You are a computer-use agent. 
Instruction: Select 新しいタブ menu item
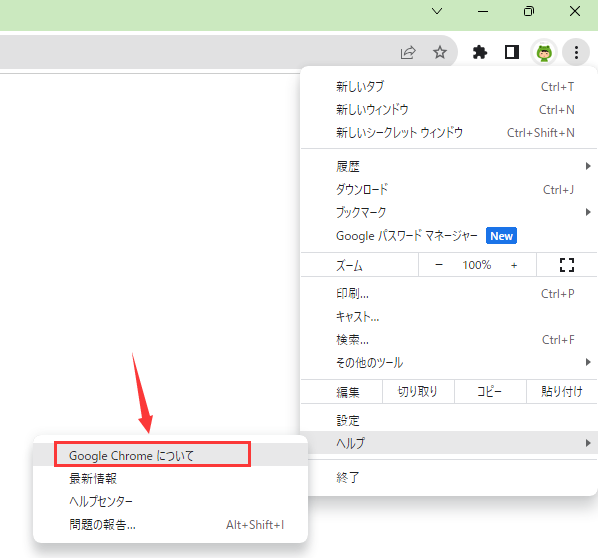click(449, 87)
